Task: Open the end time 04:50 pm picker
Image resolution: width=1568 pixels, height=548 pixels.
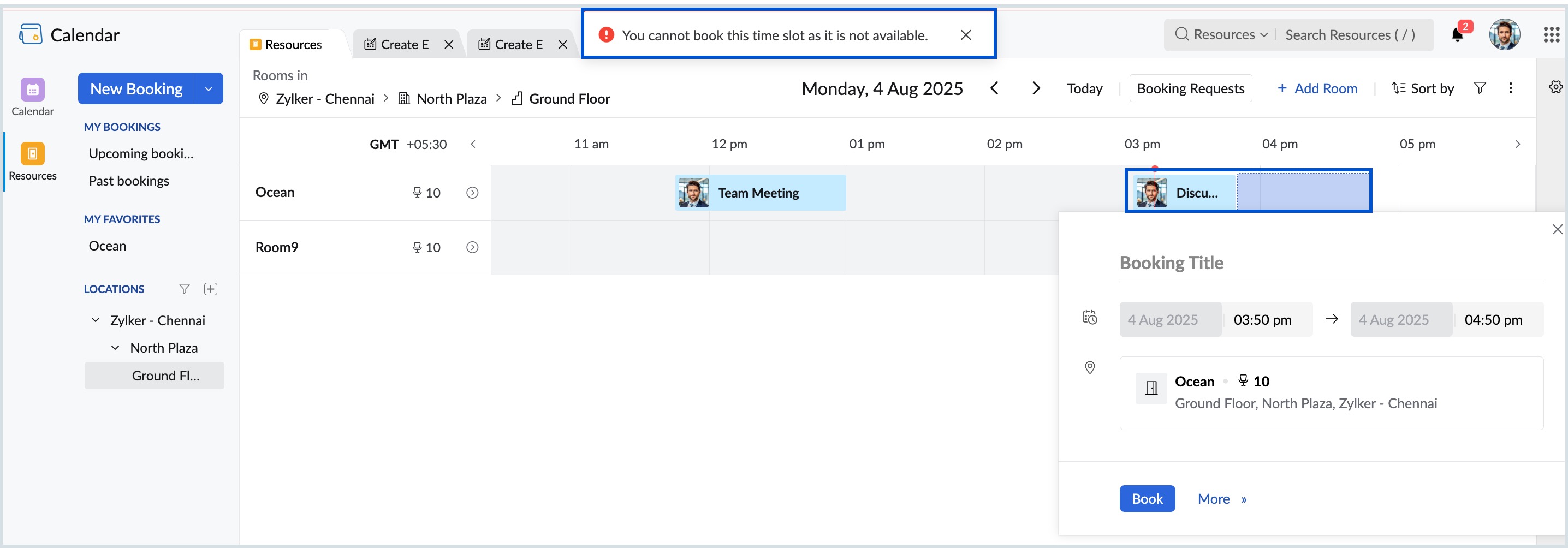Action: 1498,319
